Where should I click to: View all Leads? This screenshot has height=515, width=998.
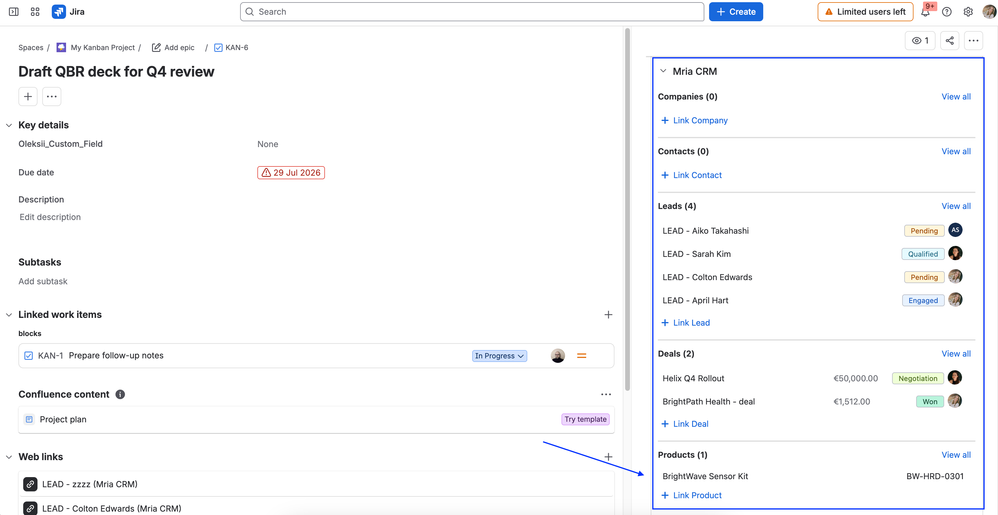coord(956,206)
